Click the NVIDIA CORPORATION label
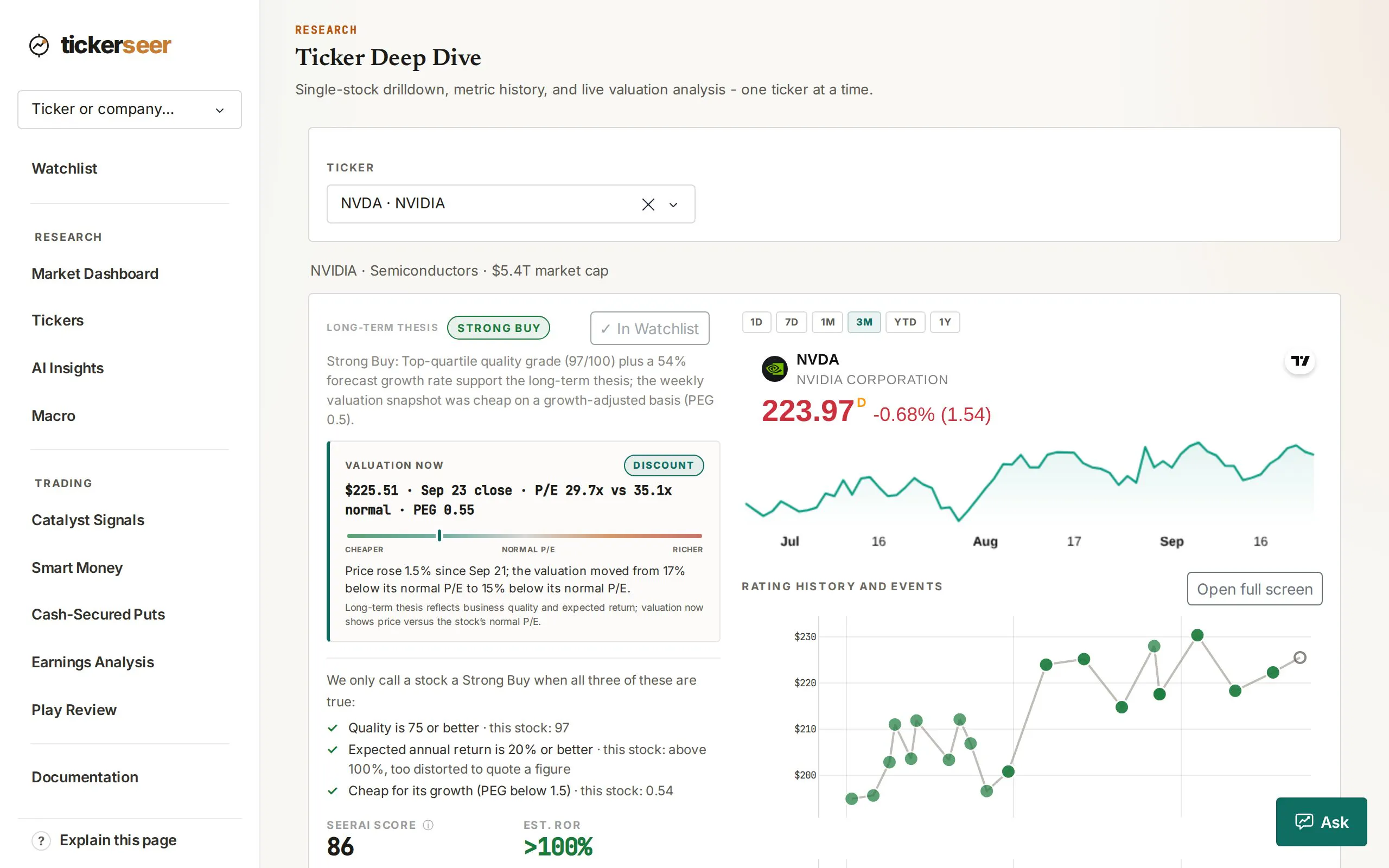Screen dimensions: 1389x868 pos(872,379)
